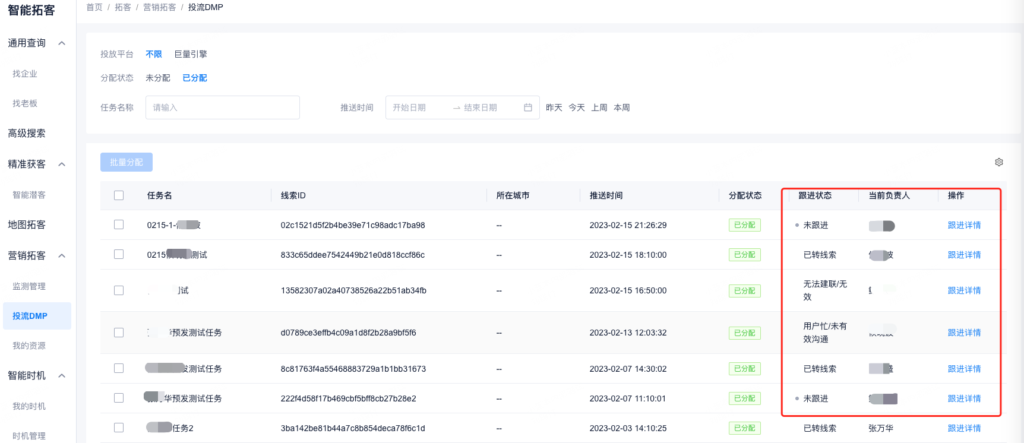Click the 开始日期 date field
The image size is (1024, 443).
(416, 107)
